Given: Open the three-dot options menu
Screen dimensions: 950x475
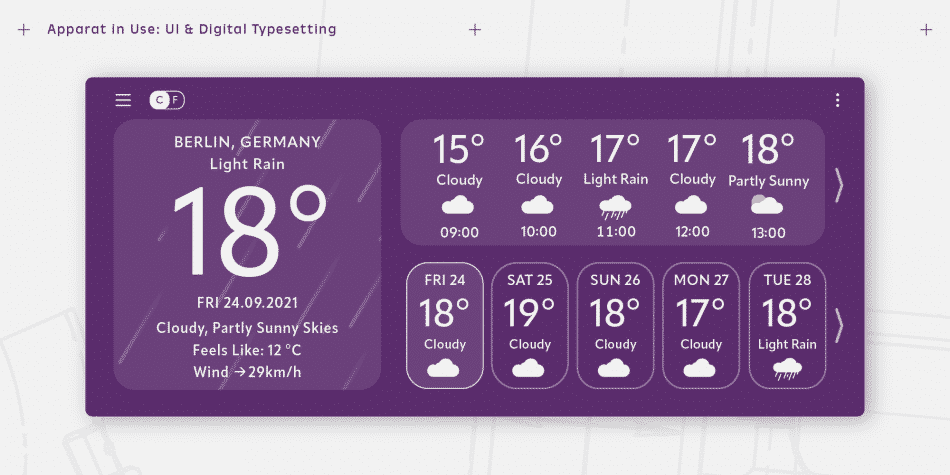Looking at the screenshot, I should [x=837, y=100].
